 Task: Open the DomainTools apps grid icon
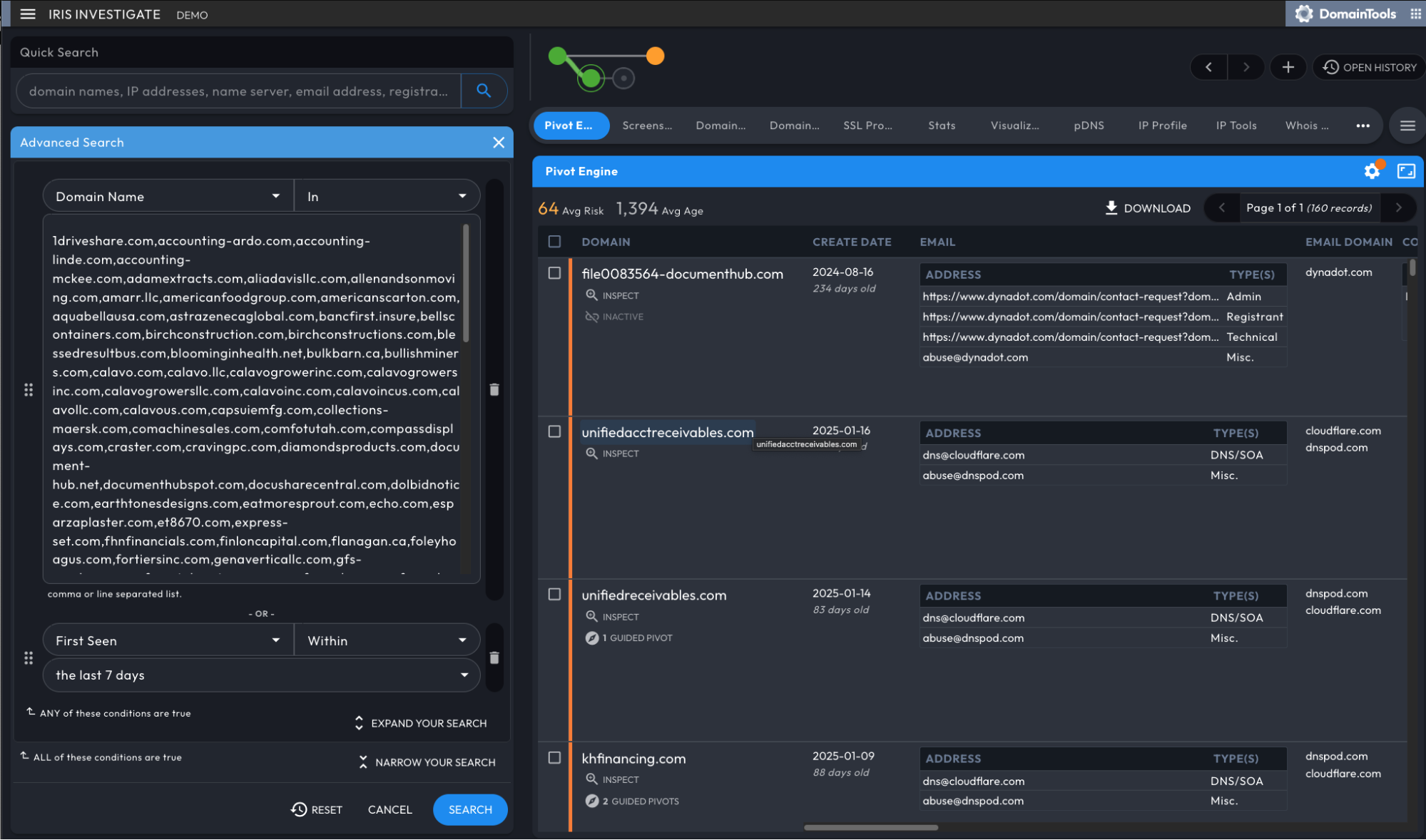tap(1415, 14)
